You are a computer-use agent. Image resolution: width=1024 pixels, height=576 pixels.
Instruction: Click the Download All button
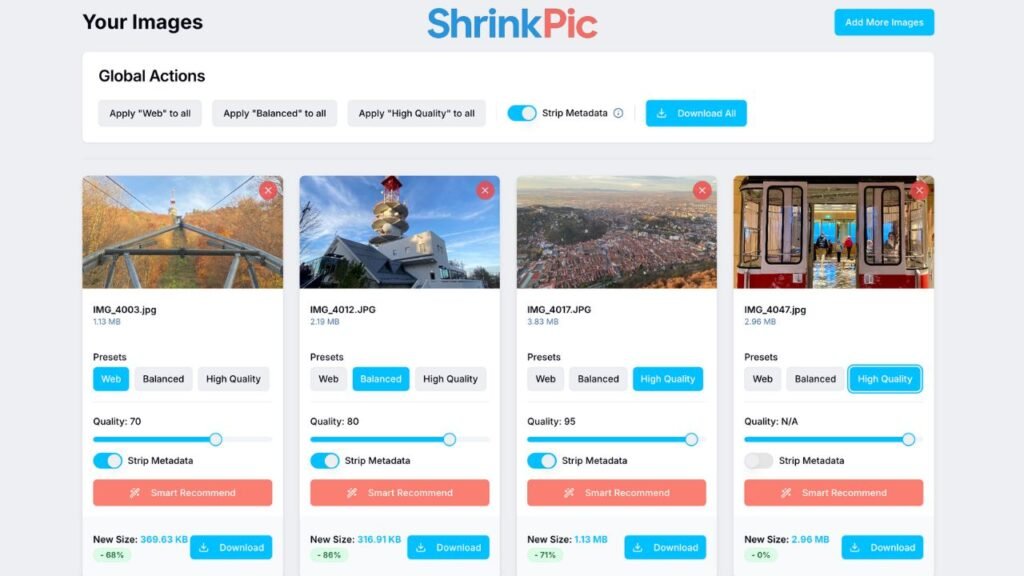(696, 113)
